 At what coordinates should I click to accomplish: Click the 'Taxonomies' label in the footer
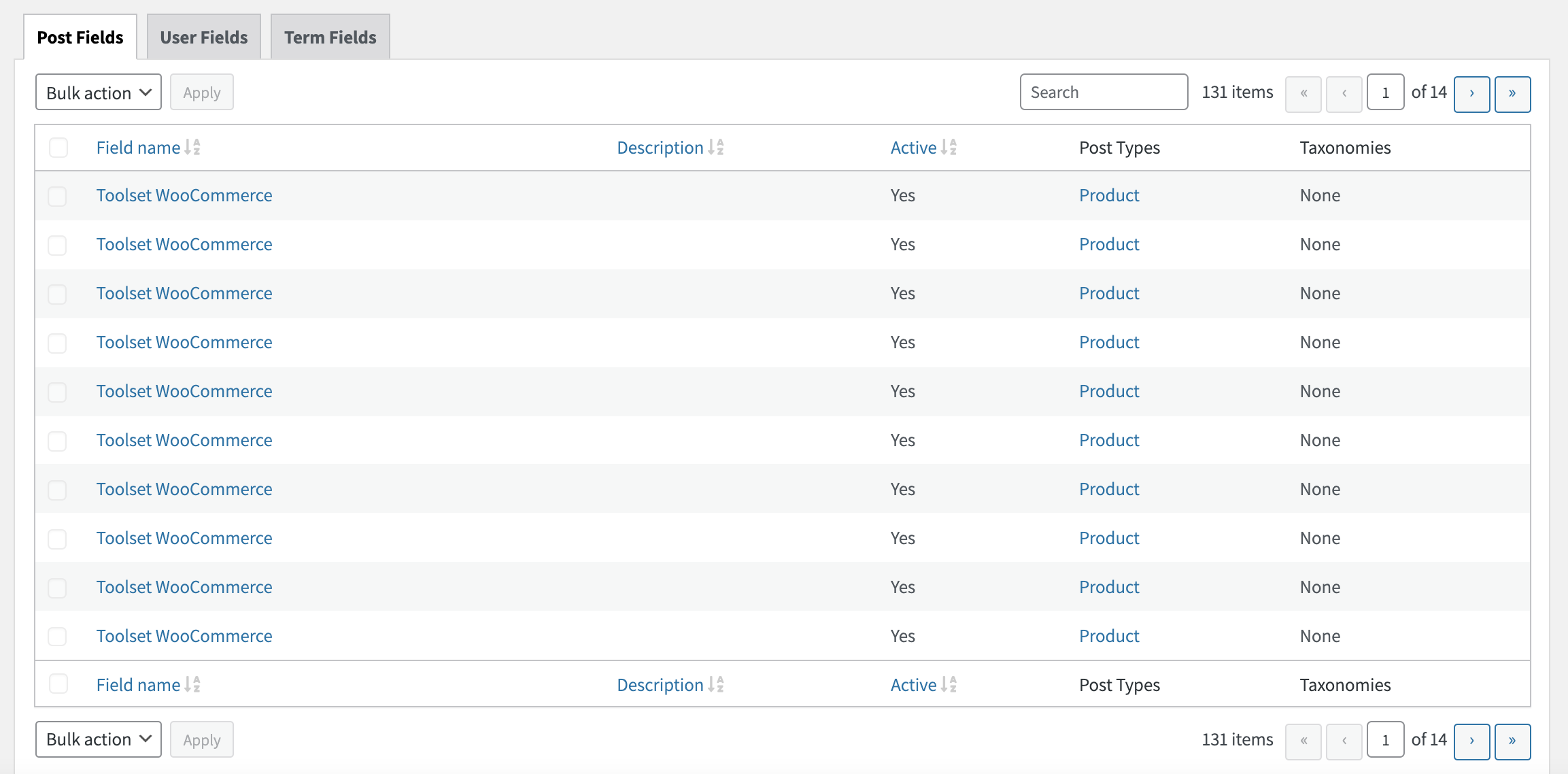[1345, 685]
